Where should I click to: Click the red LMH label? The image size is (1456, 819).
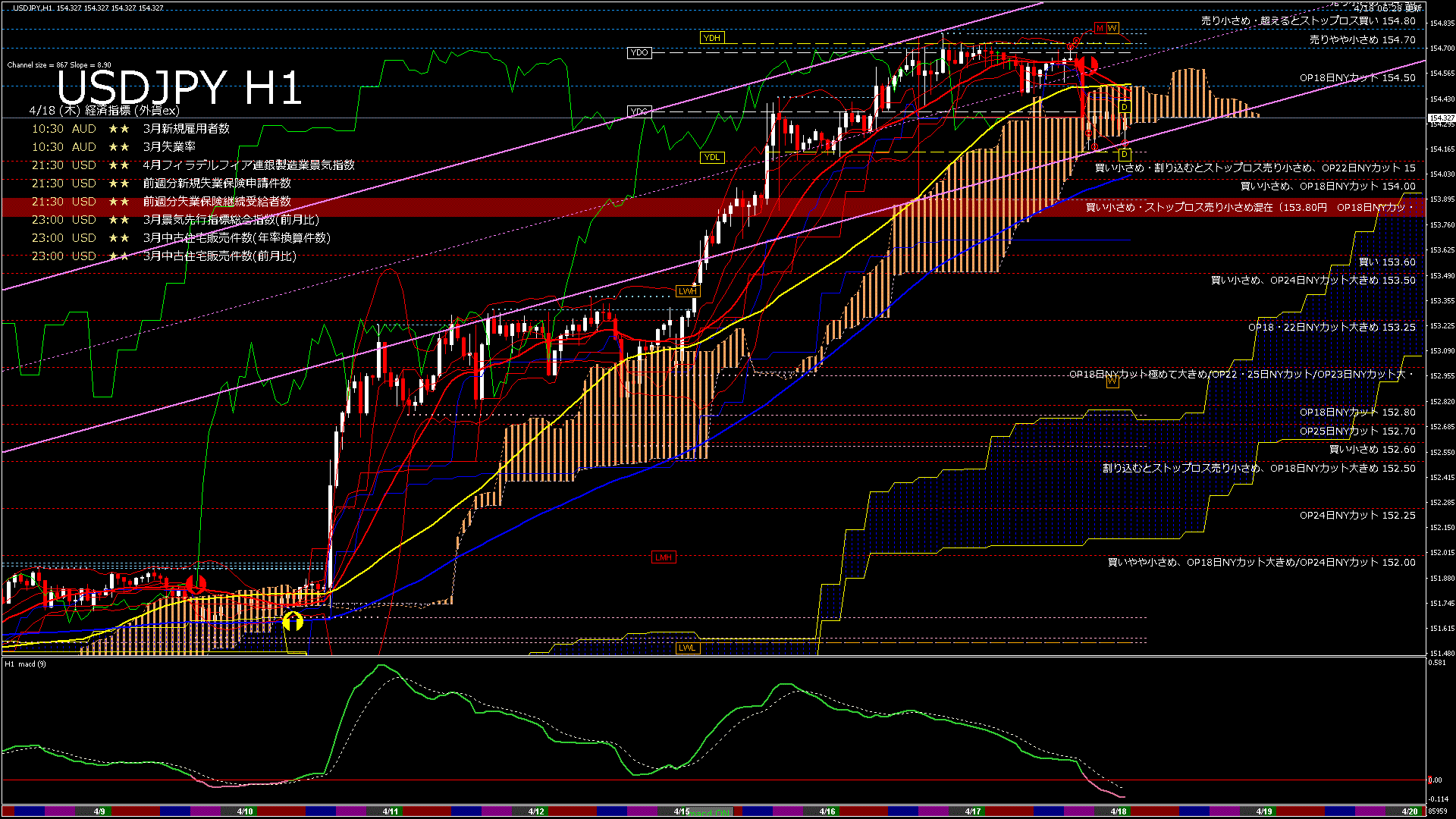664,557
